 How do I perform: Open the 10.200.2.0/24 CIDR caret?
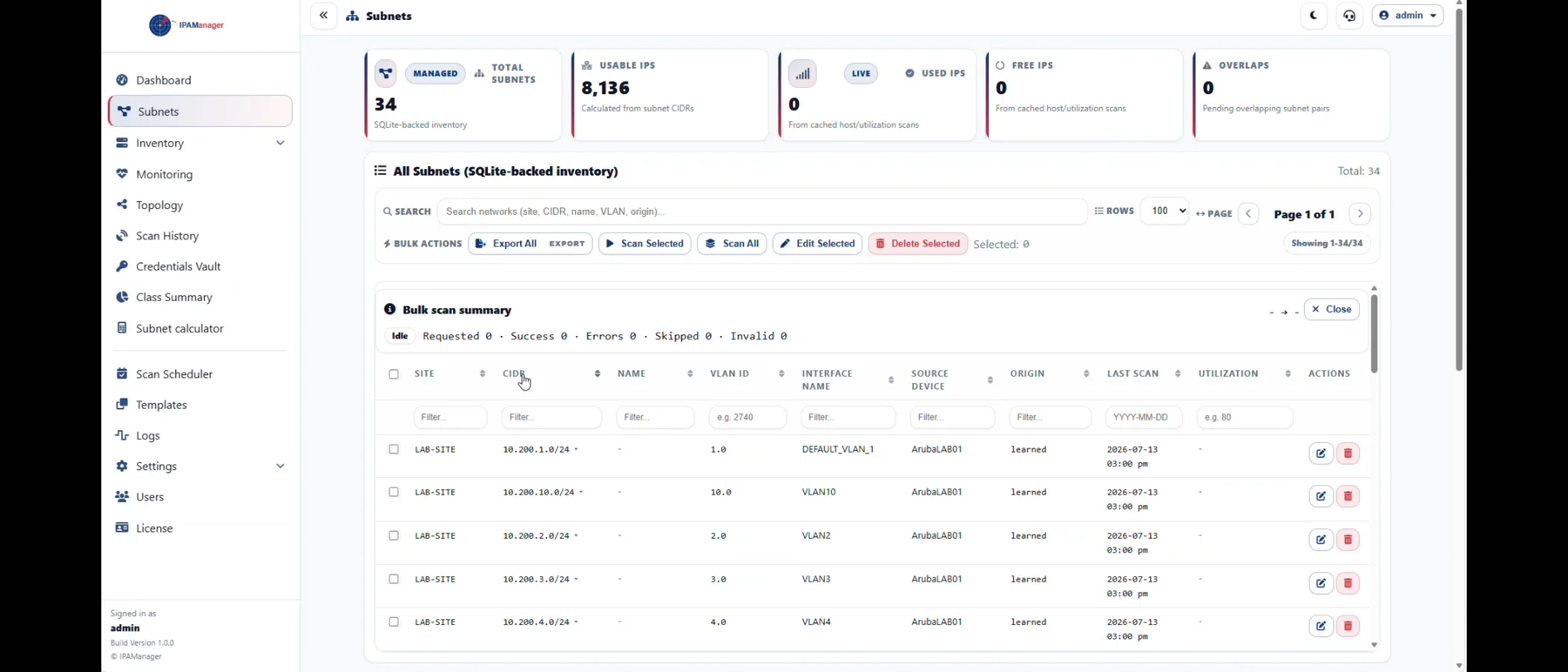576,536
